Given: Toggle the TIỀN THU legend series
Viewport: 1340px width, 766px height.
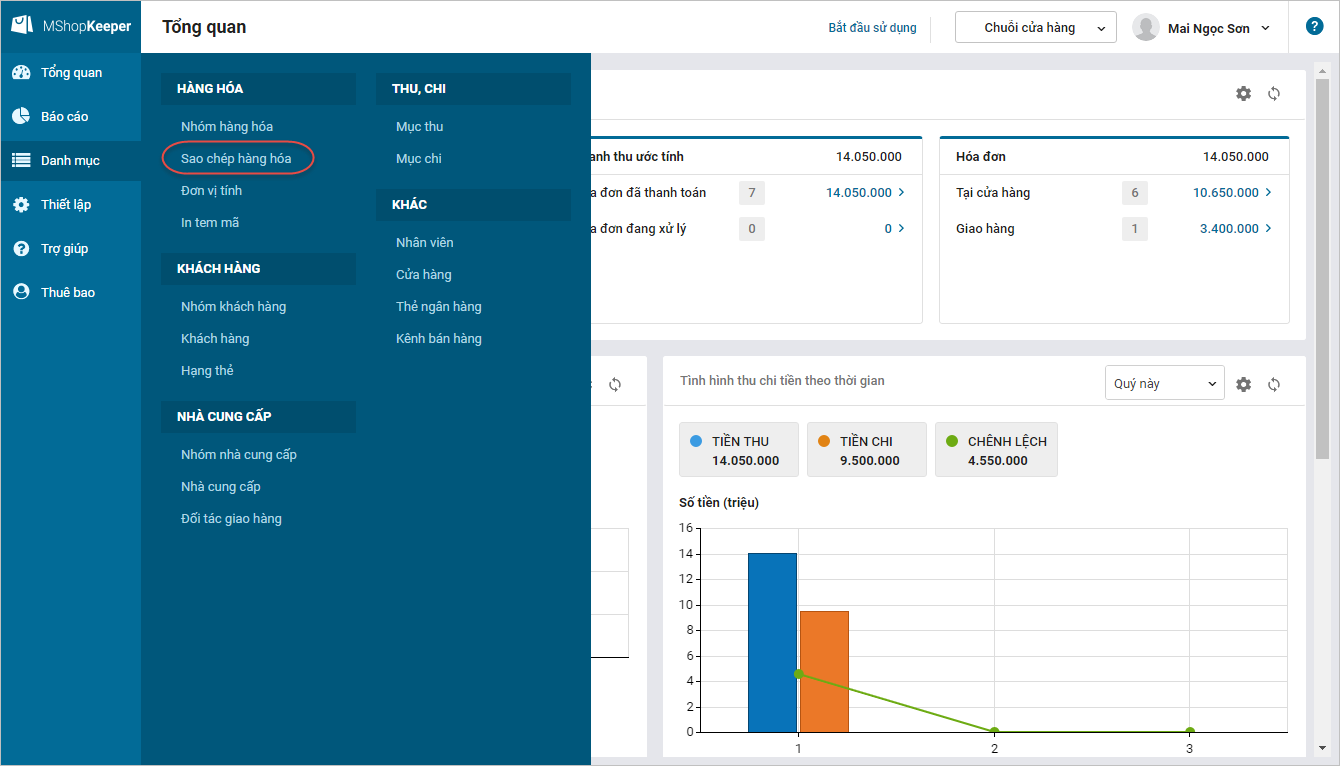Looking at the screenshot, I should pyautogui.click(x=739, y=450).
